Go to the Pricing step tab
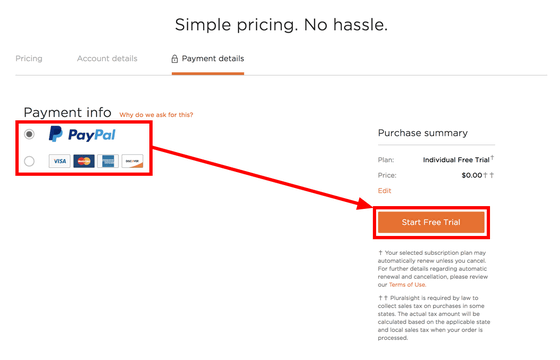 (29, 59)
